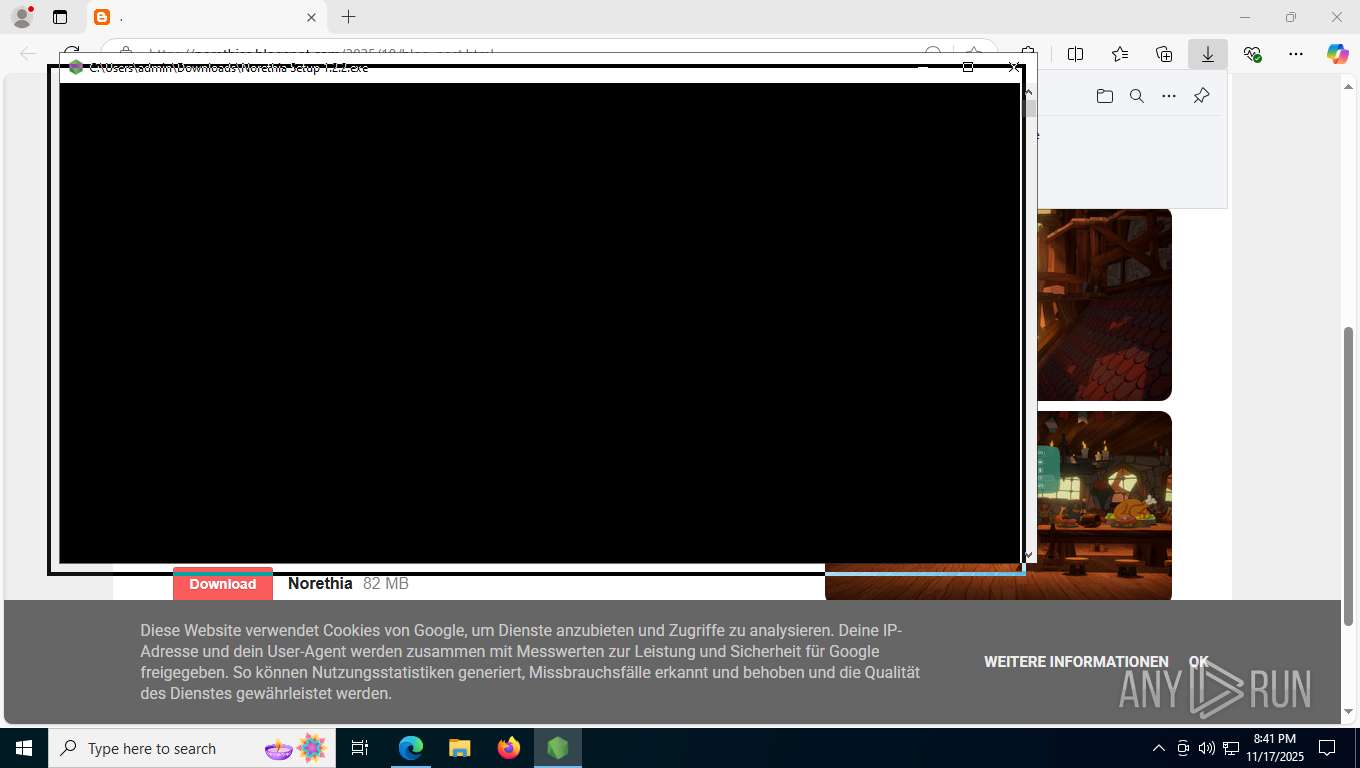Image resolution: width=1360 pixels, height=768 pixels.
Task: Open the clock and calendar
Action: coord(1275,748)
